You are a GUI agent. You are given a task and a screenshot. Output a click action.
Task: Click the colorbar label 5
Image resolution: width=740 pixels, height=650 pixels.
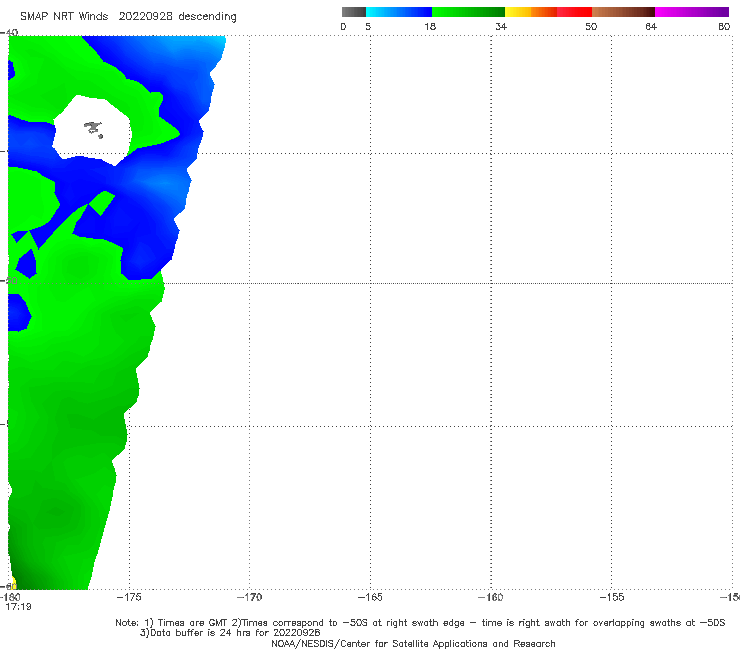pos(368,26)
